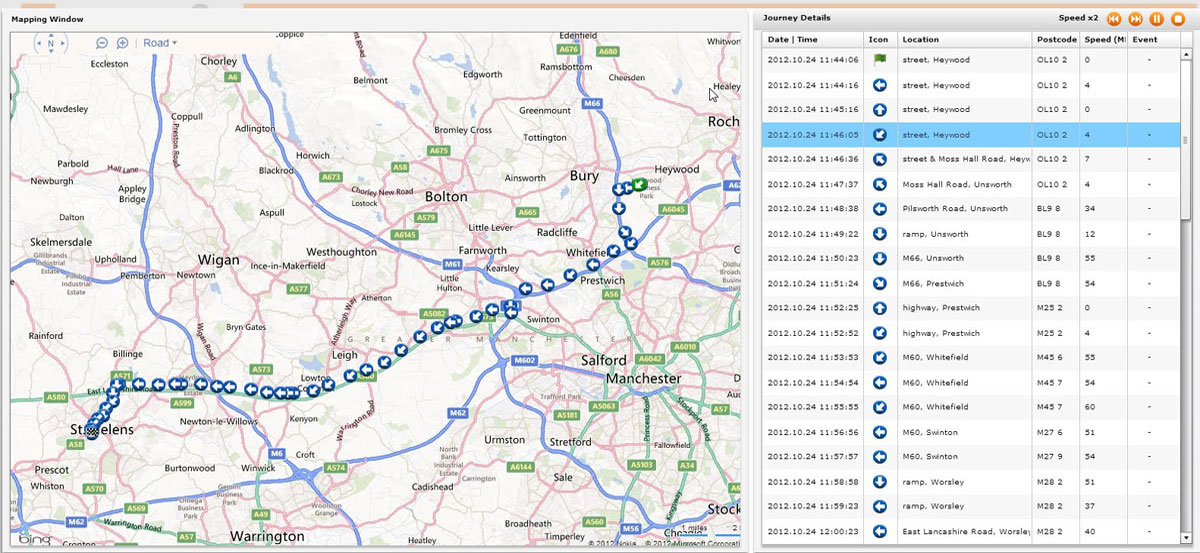Click speed value 12 in 11:49:22 row

(1089, 234)
